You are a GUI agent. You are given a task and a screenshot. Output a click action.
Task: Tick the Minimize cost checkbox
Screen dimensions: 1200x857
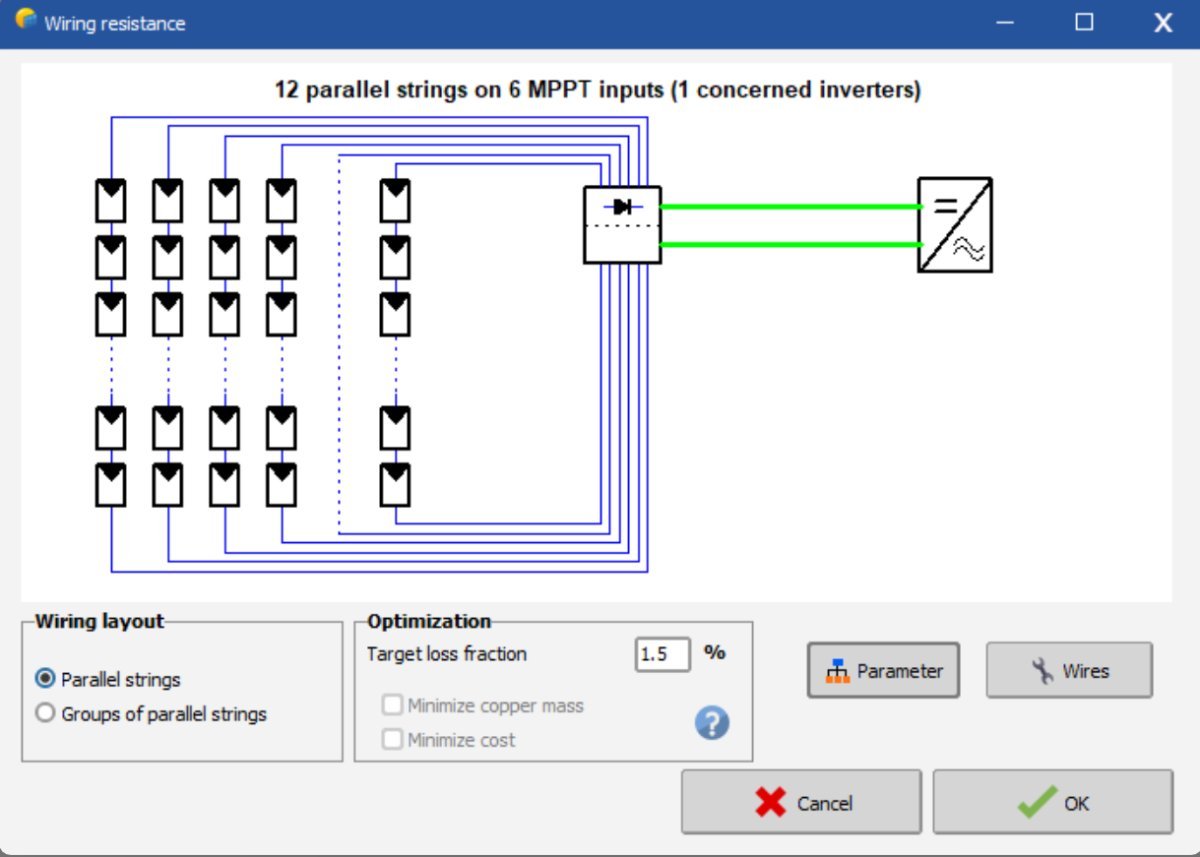(x=392, y=740)
